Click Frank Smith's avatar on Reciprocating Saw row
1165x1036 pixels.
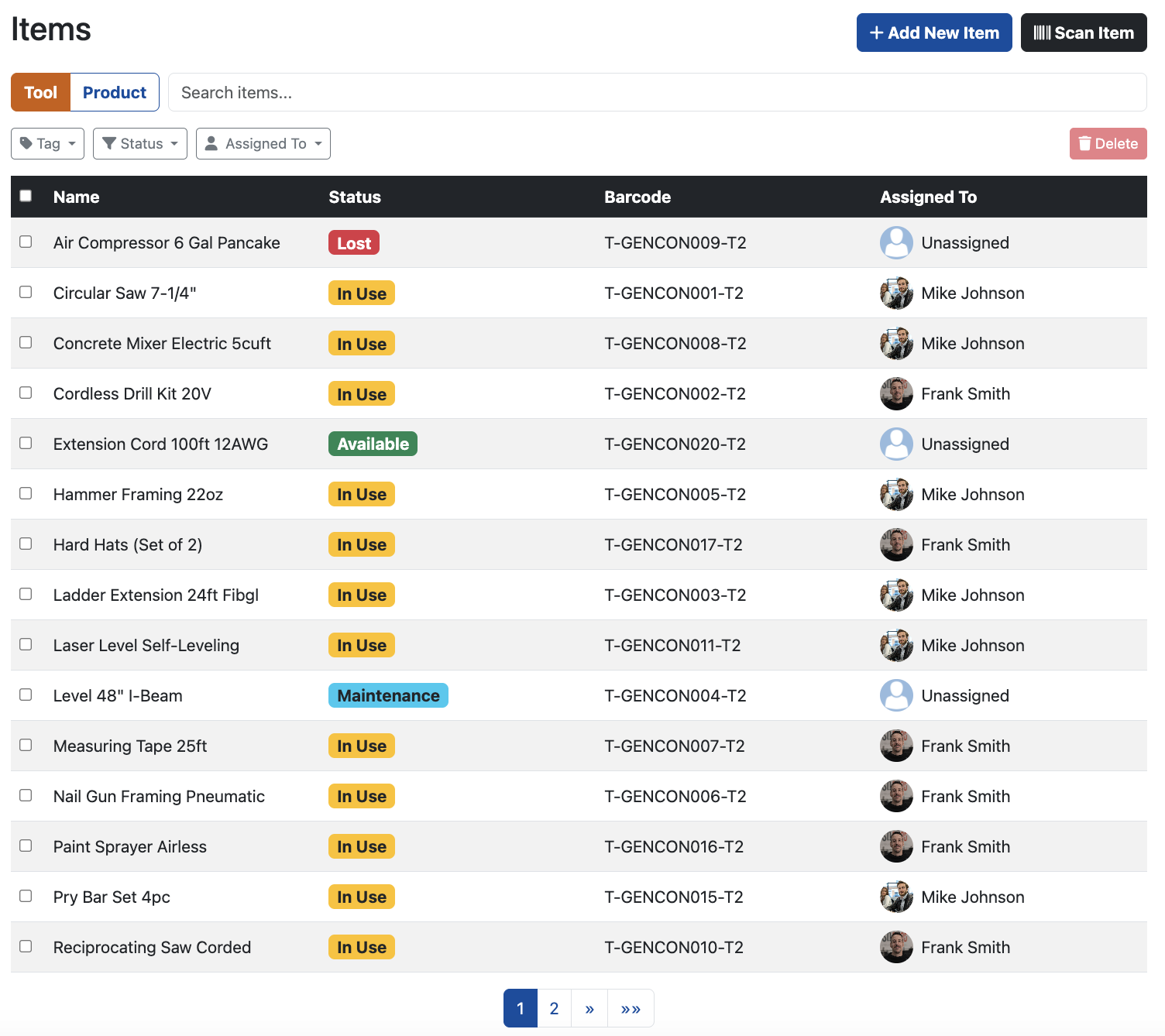tap(896, 947)
